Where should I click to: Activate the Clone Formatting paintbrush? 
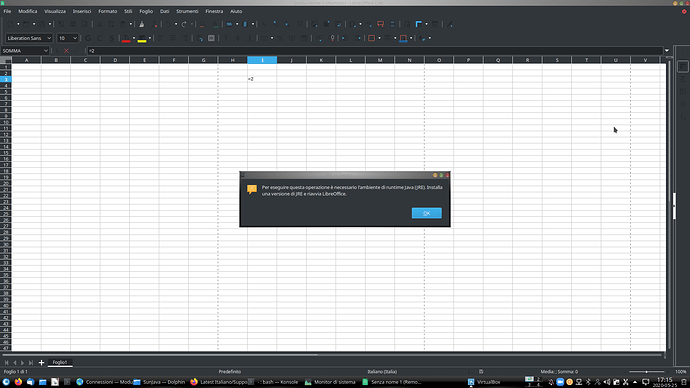[141, 24]
